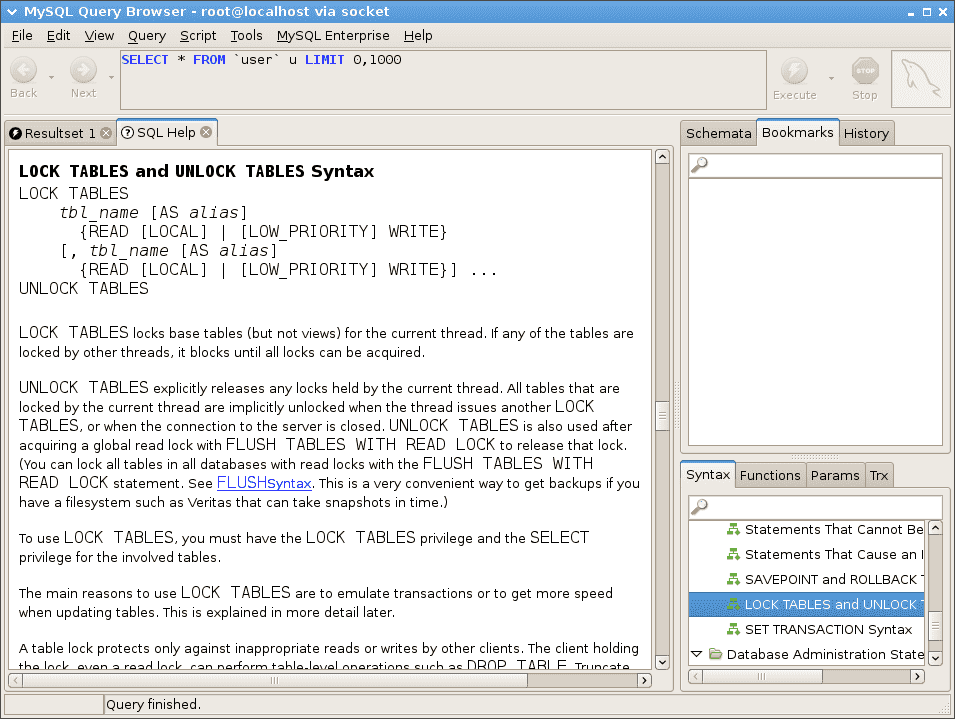The height and width of the screenshot is (719, 955).
Task: Select 'LOCK TABLES and UNLOCK' tree item
Action: (x=806, y=604)
